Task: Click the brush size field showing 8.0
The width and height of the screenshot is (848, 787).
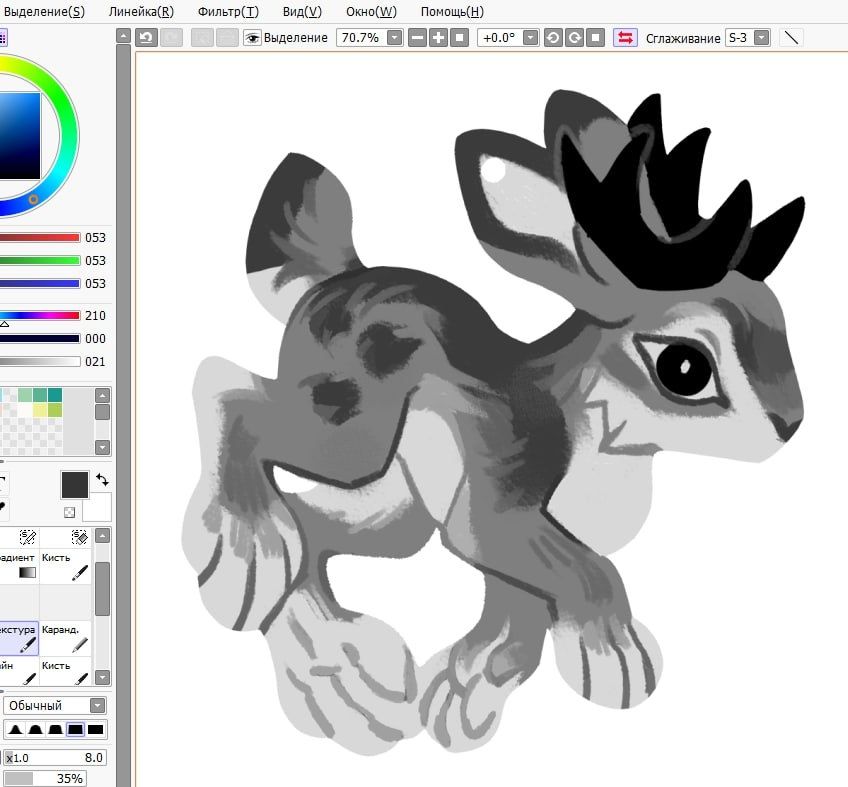Action: coord(55,758)
